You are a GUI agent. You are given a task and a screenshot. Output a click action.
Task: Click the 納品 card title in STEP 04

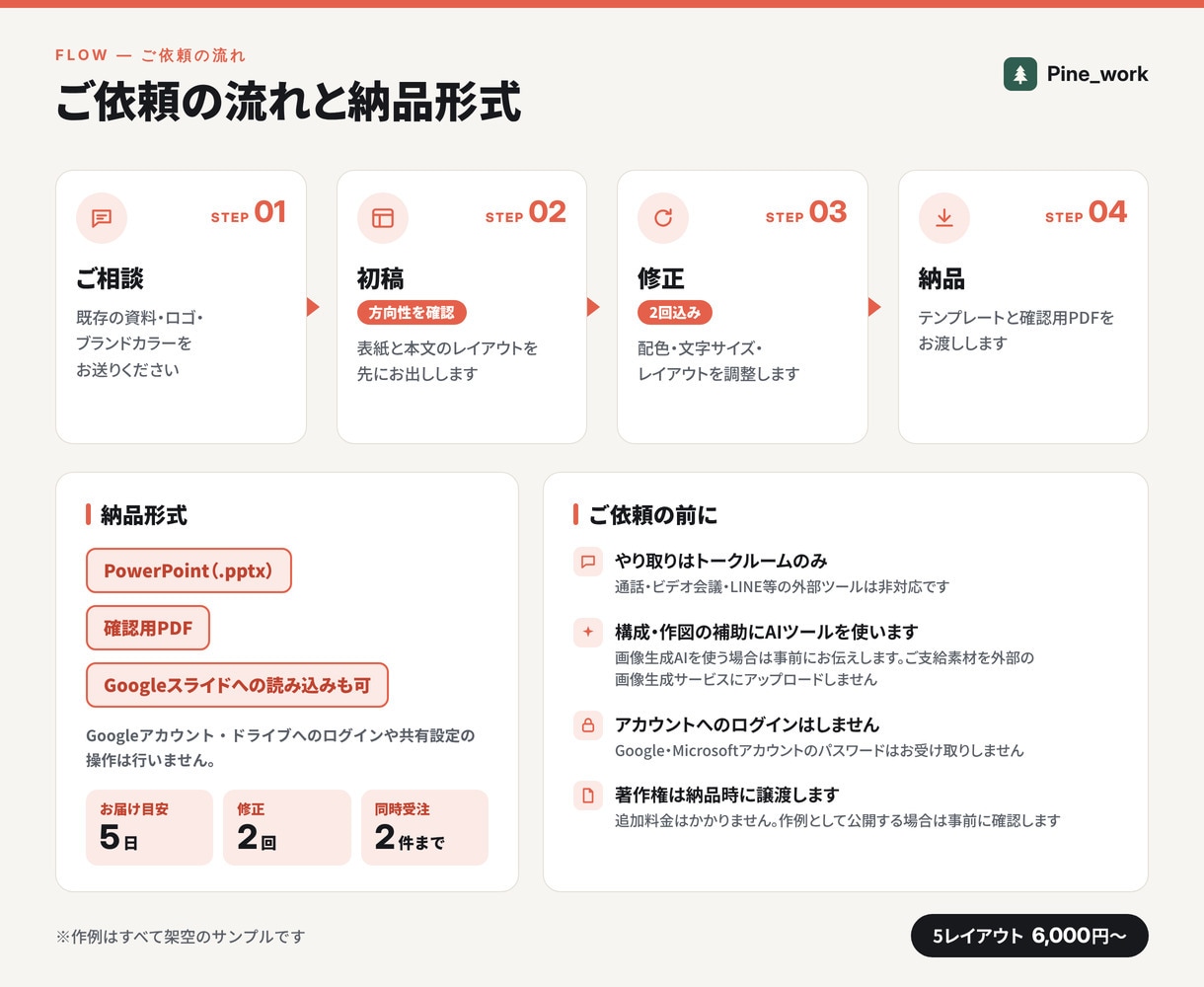941,279
